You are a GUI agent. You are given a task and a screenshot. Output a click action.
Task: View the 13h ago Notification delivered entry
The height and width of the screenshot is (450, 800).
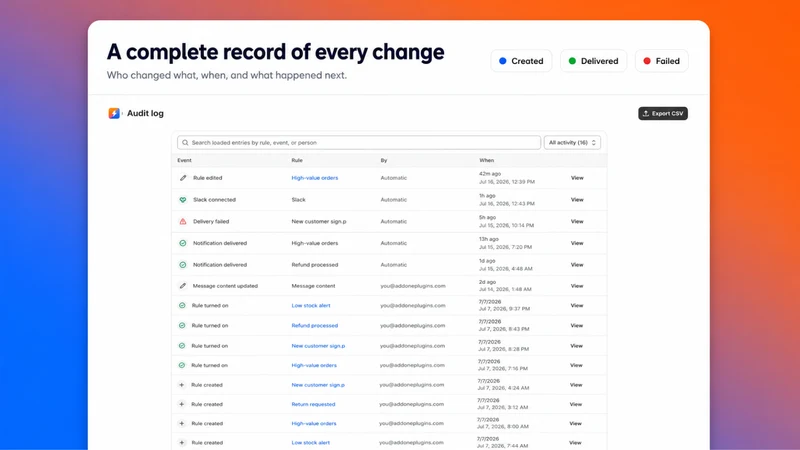[577, 243]
